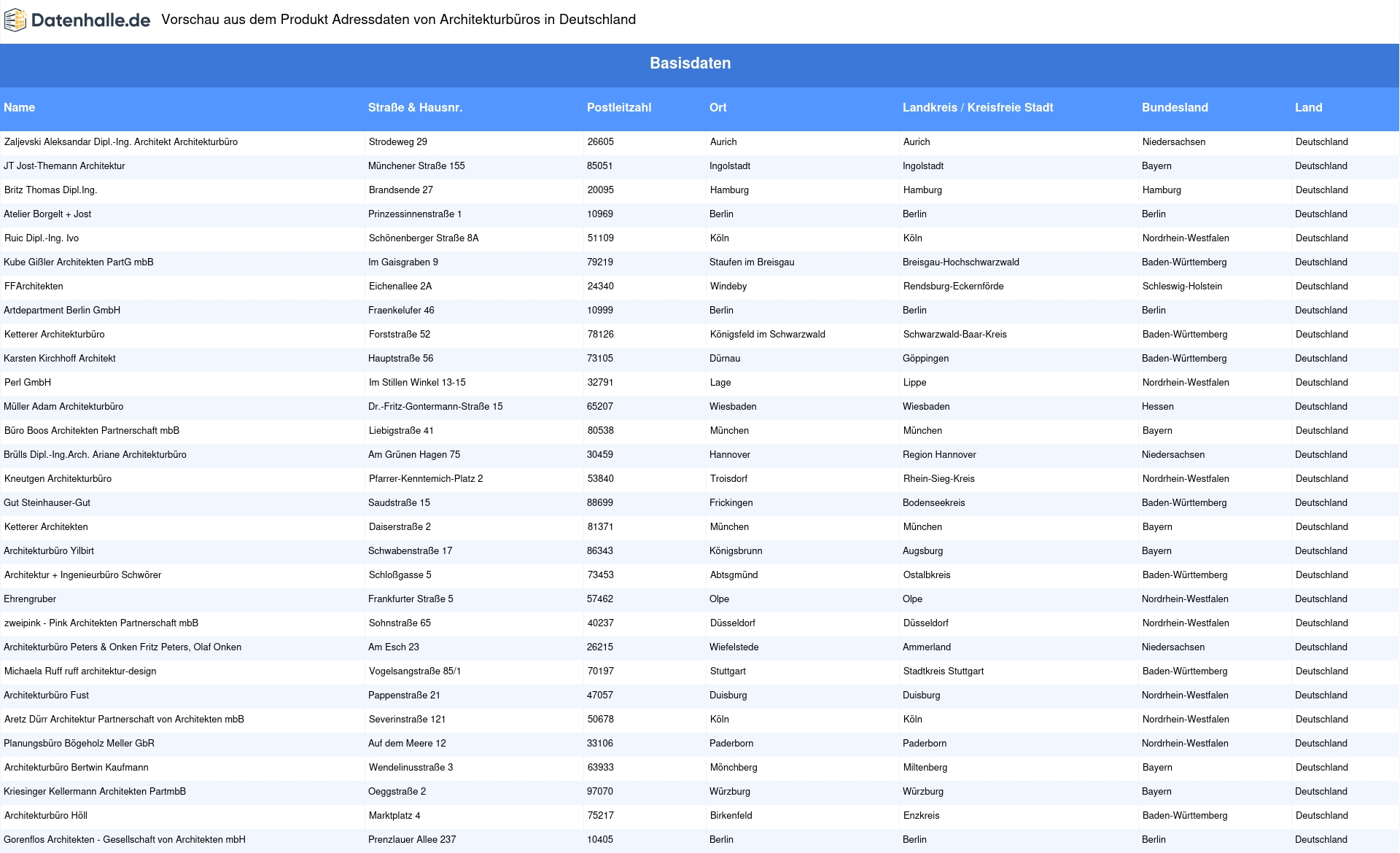Select the Miltenberg district cell

(925, 768)
